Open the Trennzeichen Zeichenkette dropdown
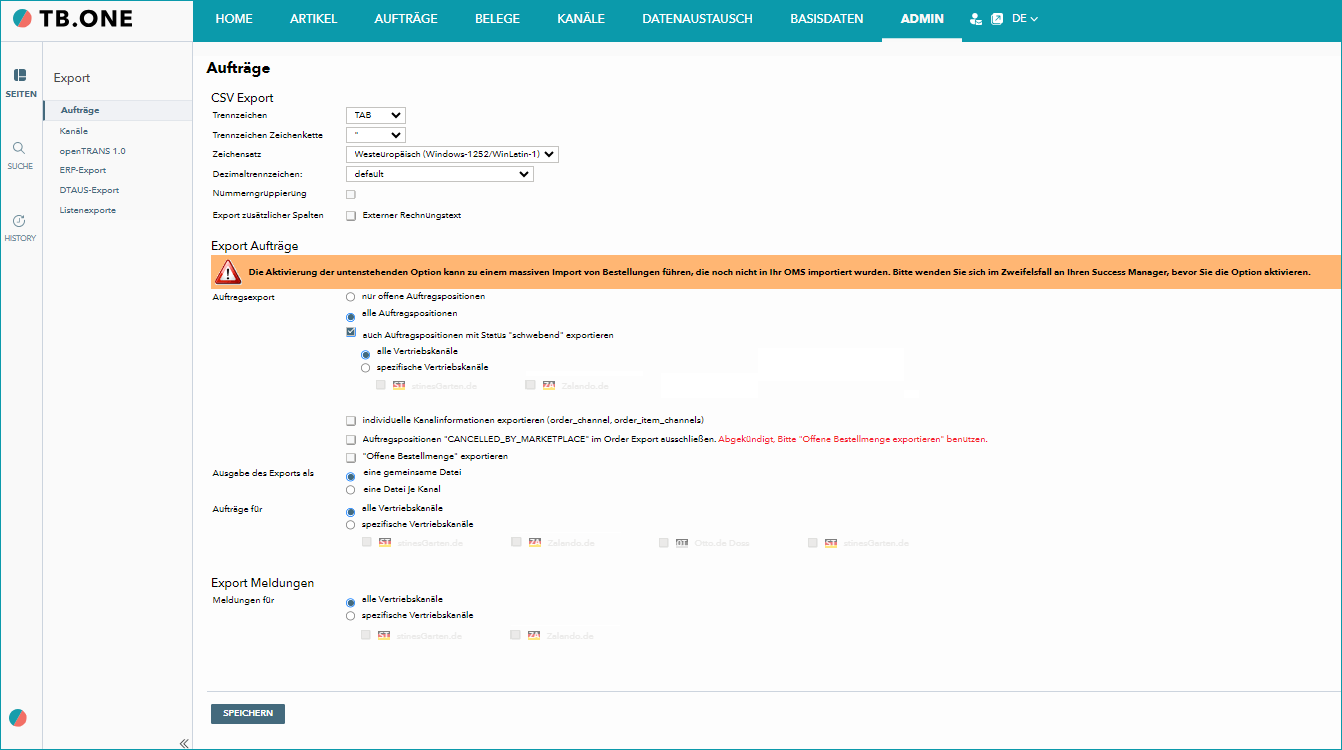The height and width of the screenshot is (750, 1342). click(376, 135)
